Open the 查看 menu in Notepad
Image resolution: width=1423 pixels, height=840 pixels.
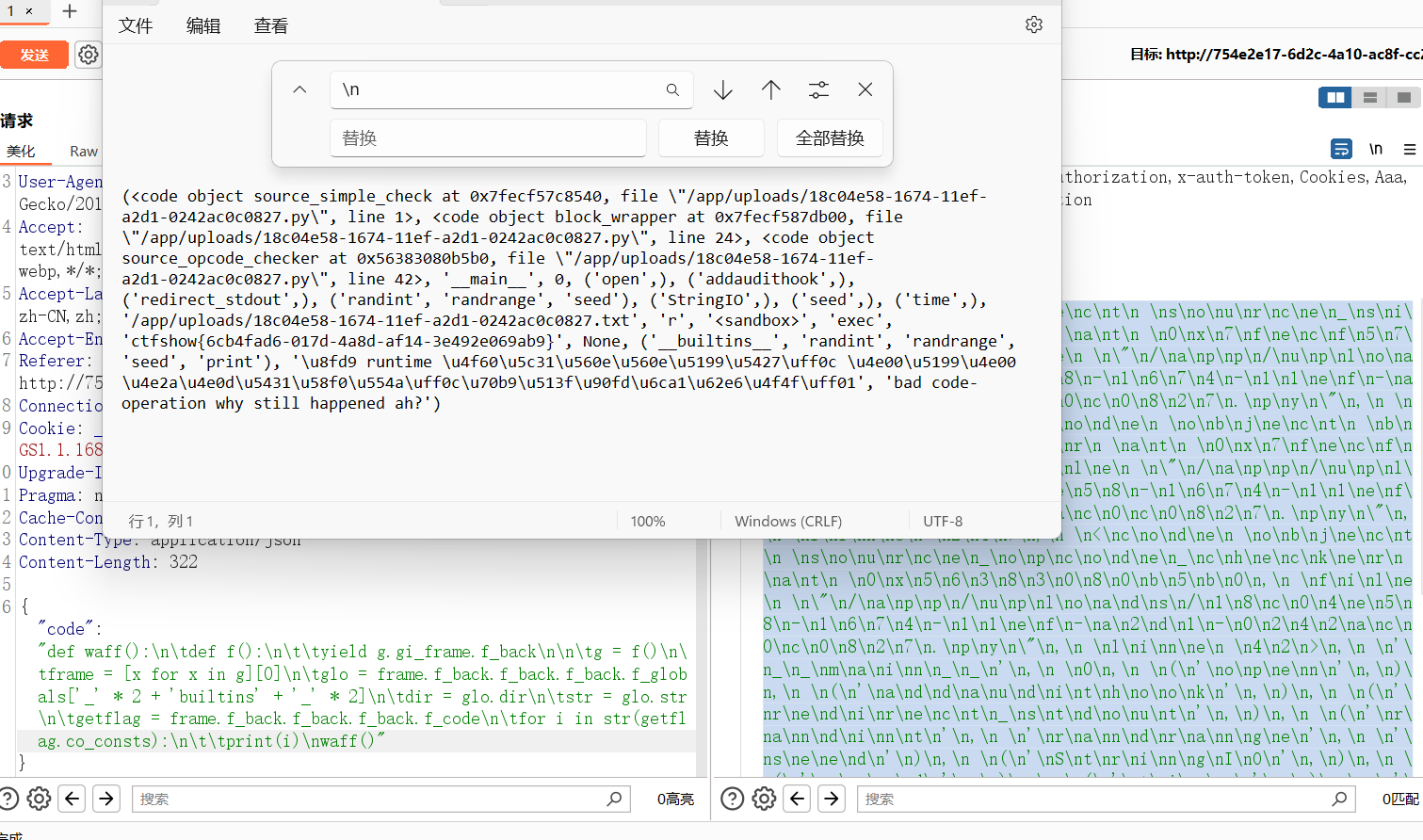[x=271, y=25]
